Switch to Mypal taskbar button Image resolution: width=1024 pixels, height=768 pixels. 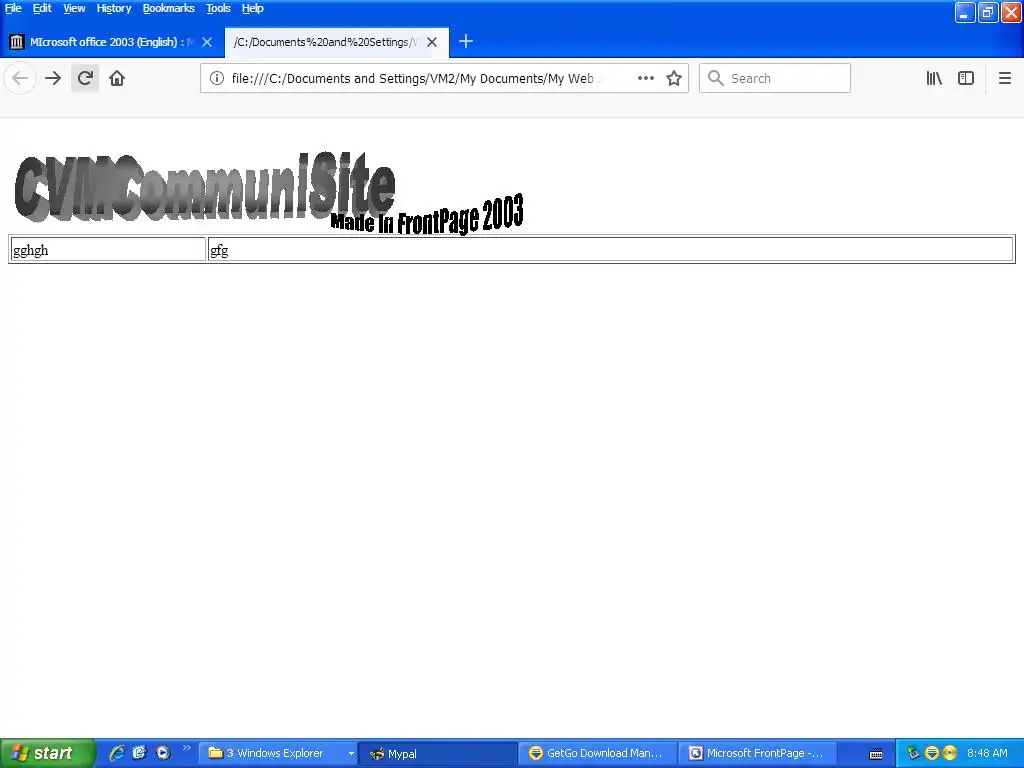[x=438, y=754]
